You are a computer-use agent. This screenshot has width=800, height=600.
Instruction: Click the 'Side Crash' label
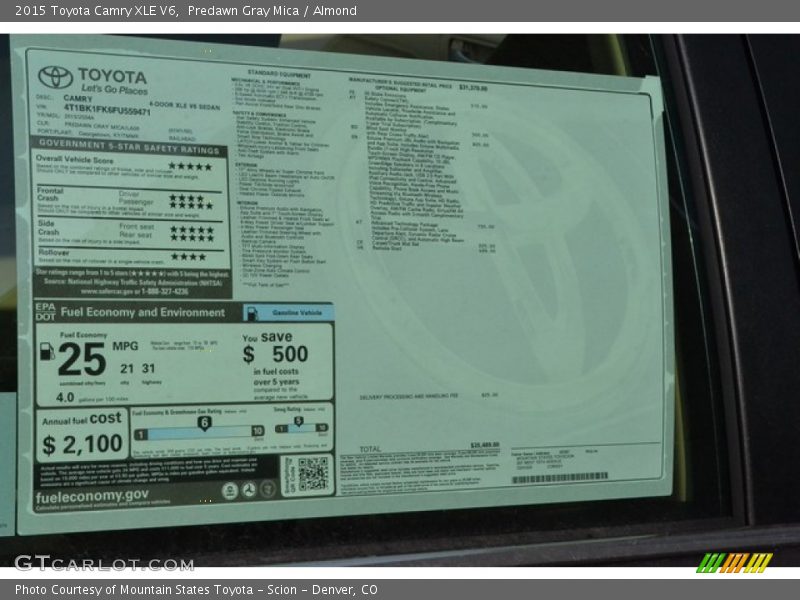(x=48, y=228)
